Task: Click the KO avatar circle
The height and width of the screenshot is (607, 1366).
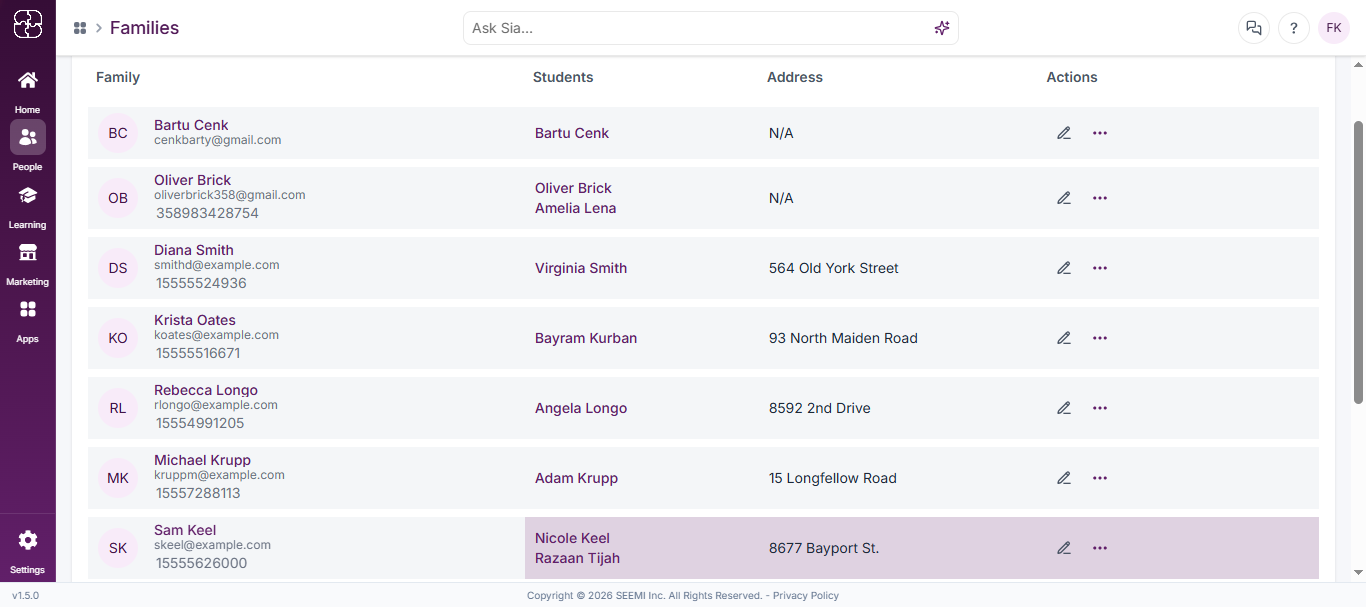Action: point(118,338)
